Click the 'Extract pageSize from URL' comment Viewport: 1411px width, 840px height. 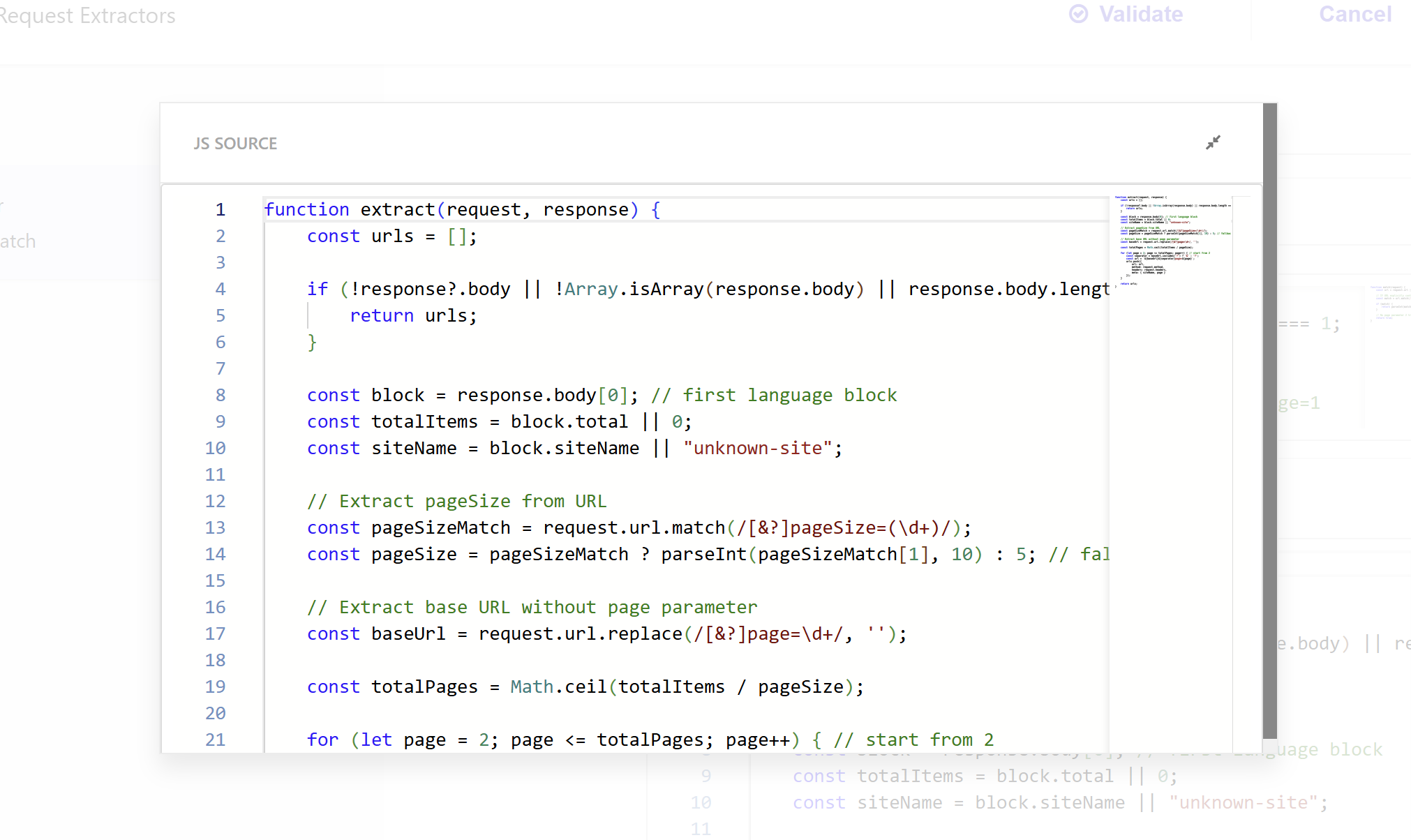tap(456, 502)
